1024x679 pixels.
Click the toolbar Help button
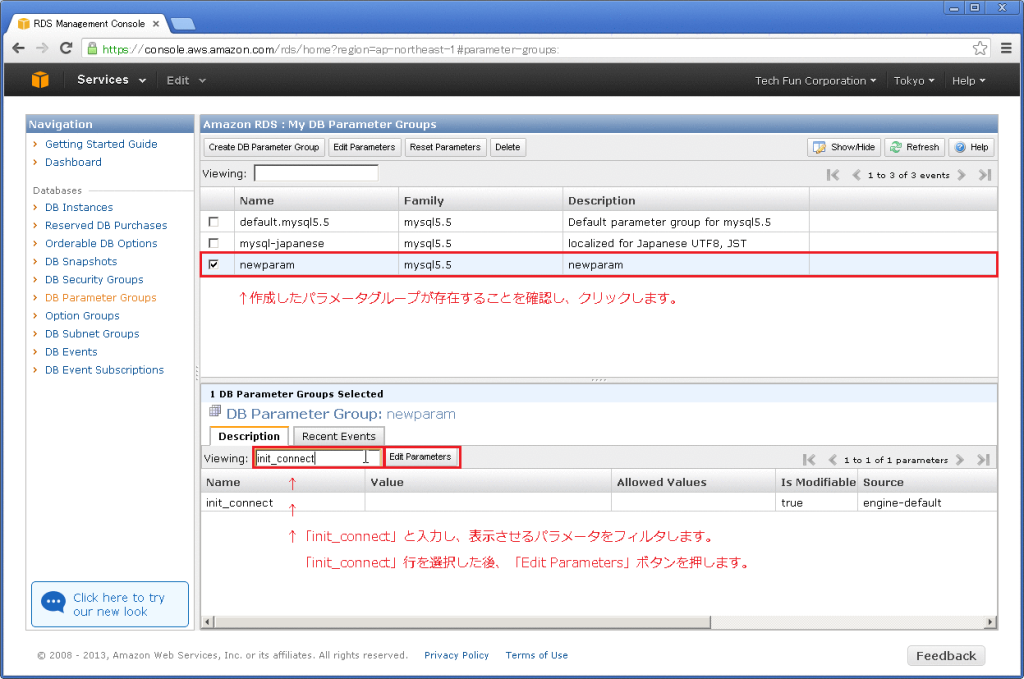click(972, 148)
